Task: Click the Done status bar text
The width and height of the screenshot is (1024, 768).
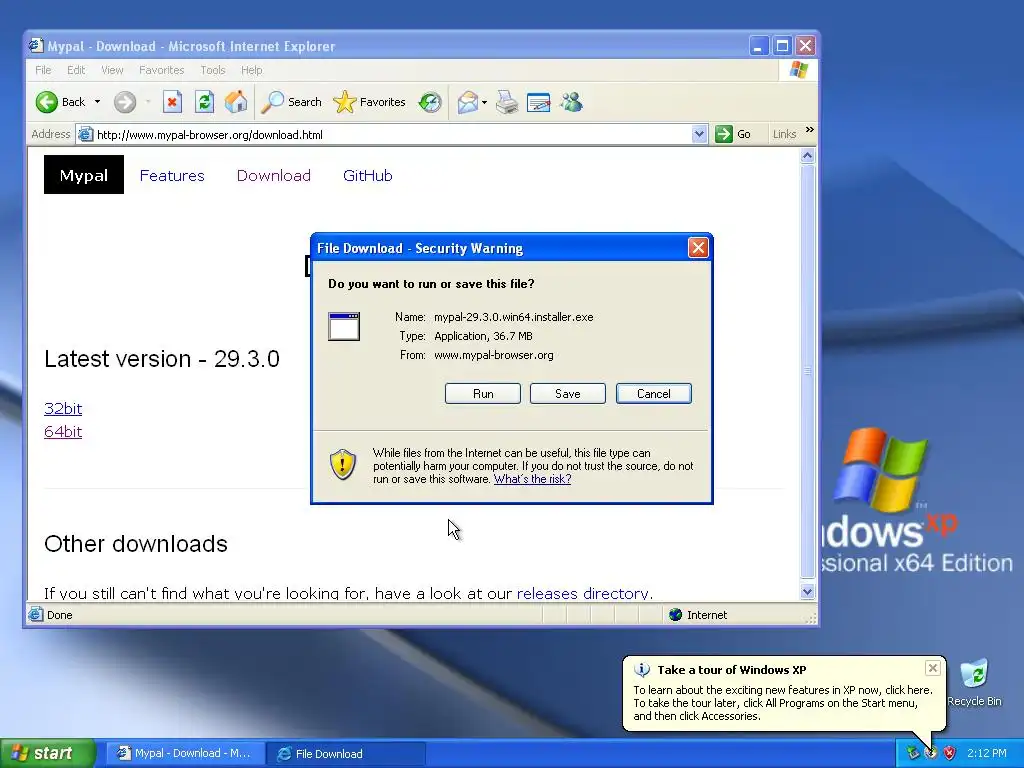Action: pos(59,615)
